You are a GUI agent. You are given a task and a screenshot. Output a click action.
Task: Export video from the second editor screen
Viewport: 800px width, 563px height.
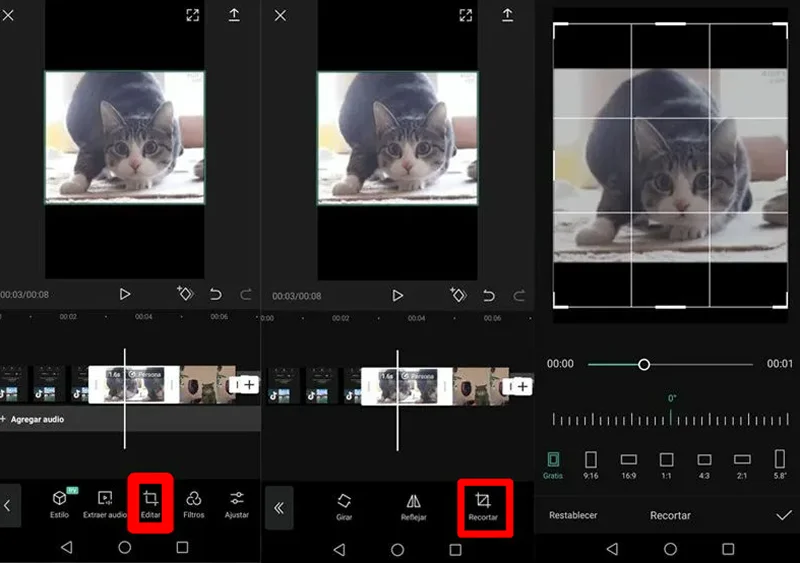click(507, 15)
